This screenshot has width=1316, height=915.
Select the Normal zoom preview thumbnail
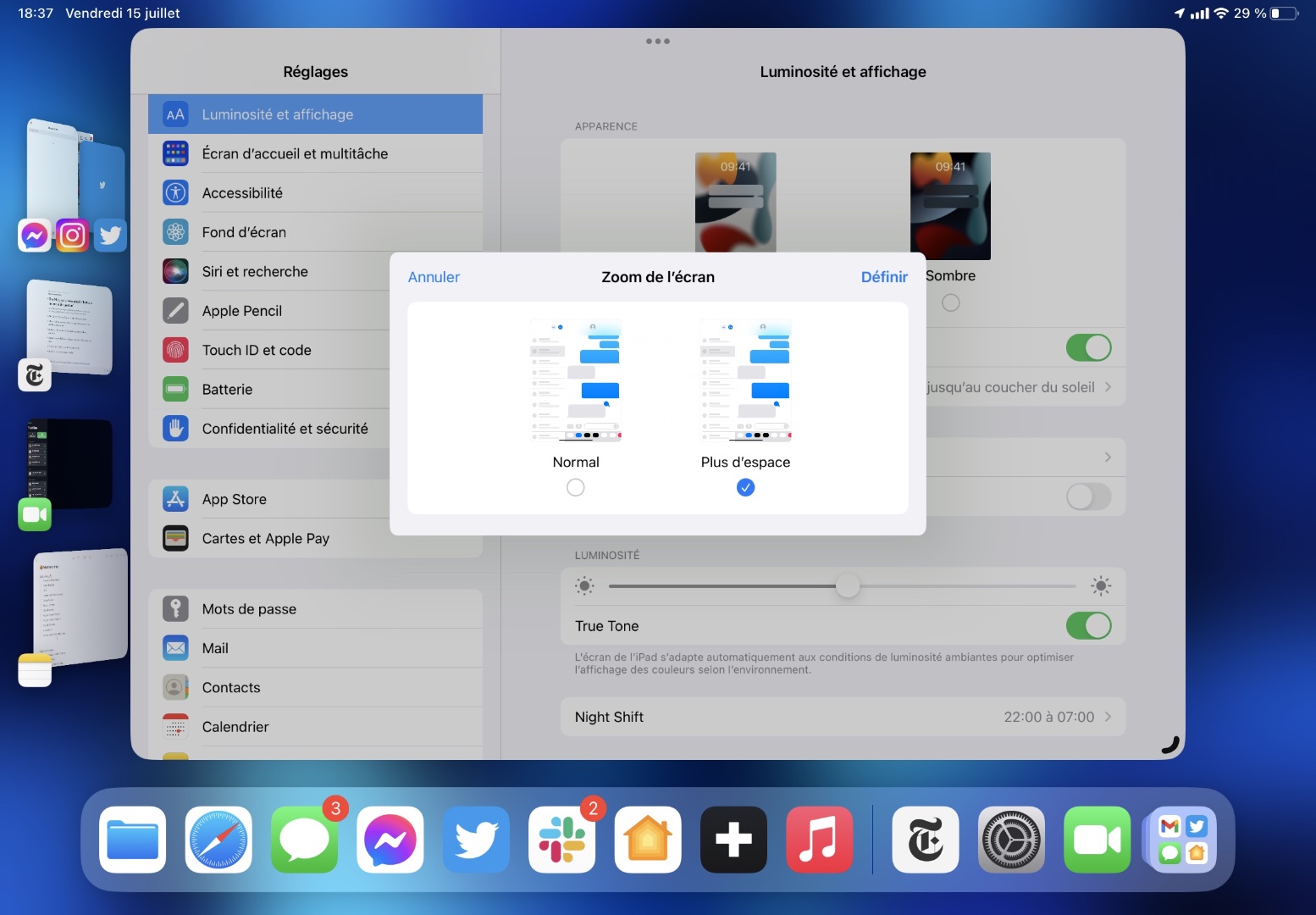(x=576, y=380)
